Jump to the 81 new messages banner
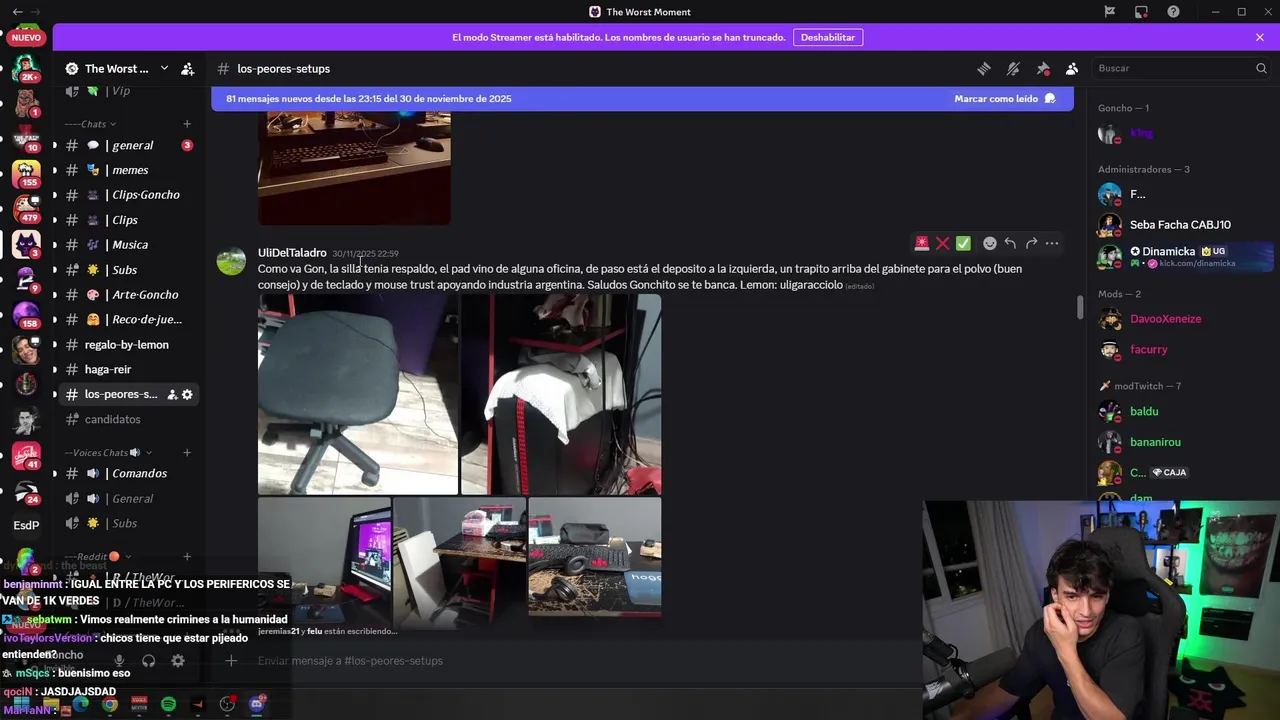1280x720 pixels. click(x=642, y=99)
